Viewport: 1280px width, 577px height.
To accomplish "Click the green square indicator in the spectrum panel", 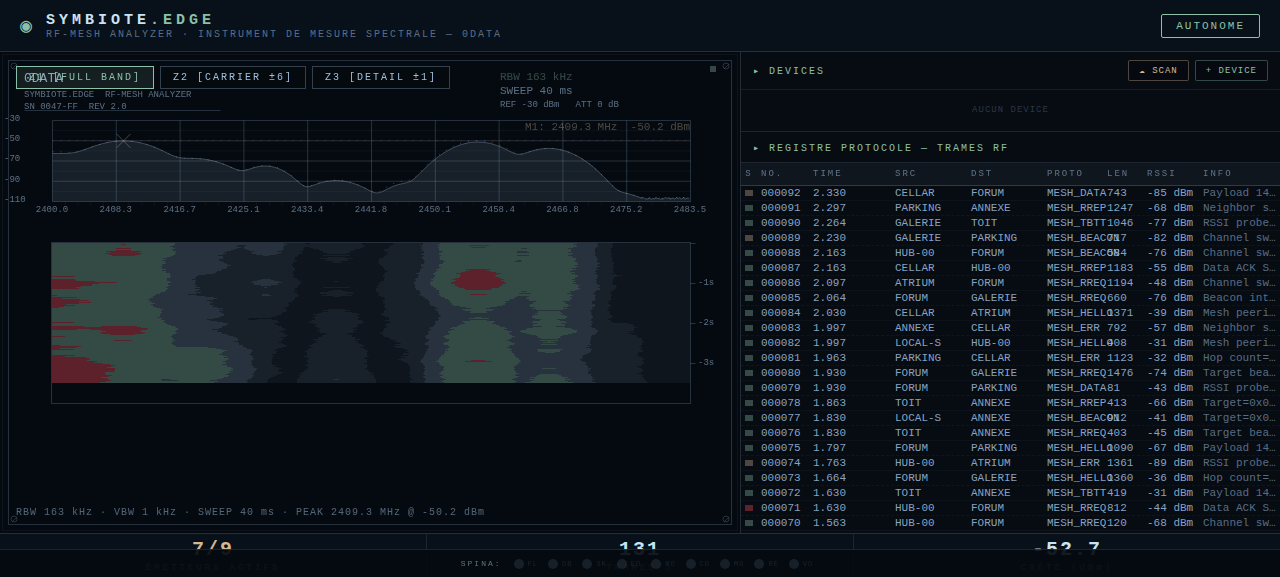I will tap(713, 69).
